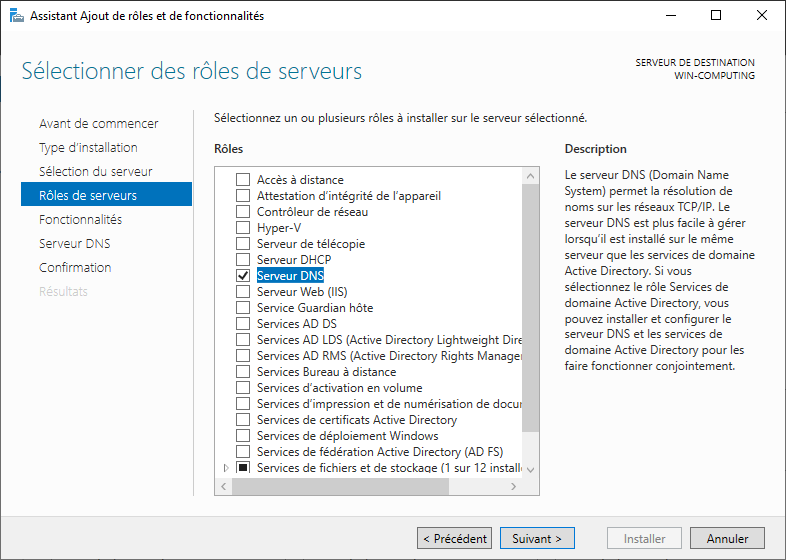Open the Type d'installation step
This screenshot has height=560, width=786.
tap(88, 148)
